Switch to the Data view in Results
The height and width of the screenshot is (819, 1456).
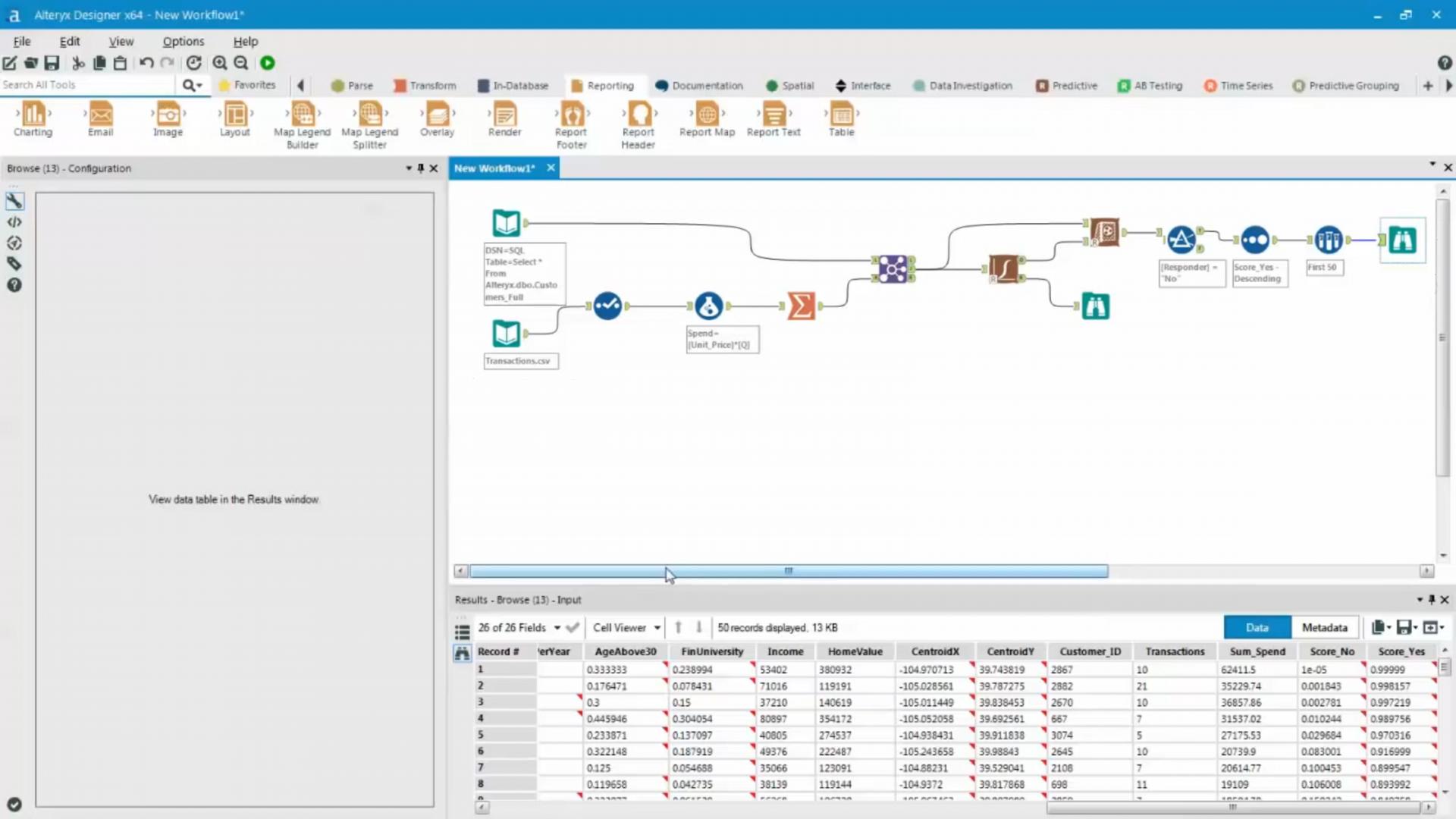click(1257, 628)
